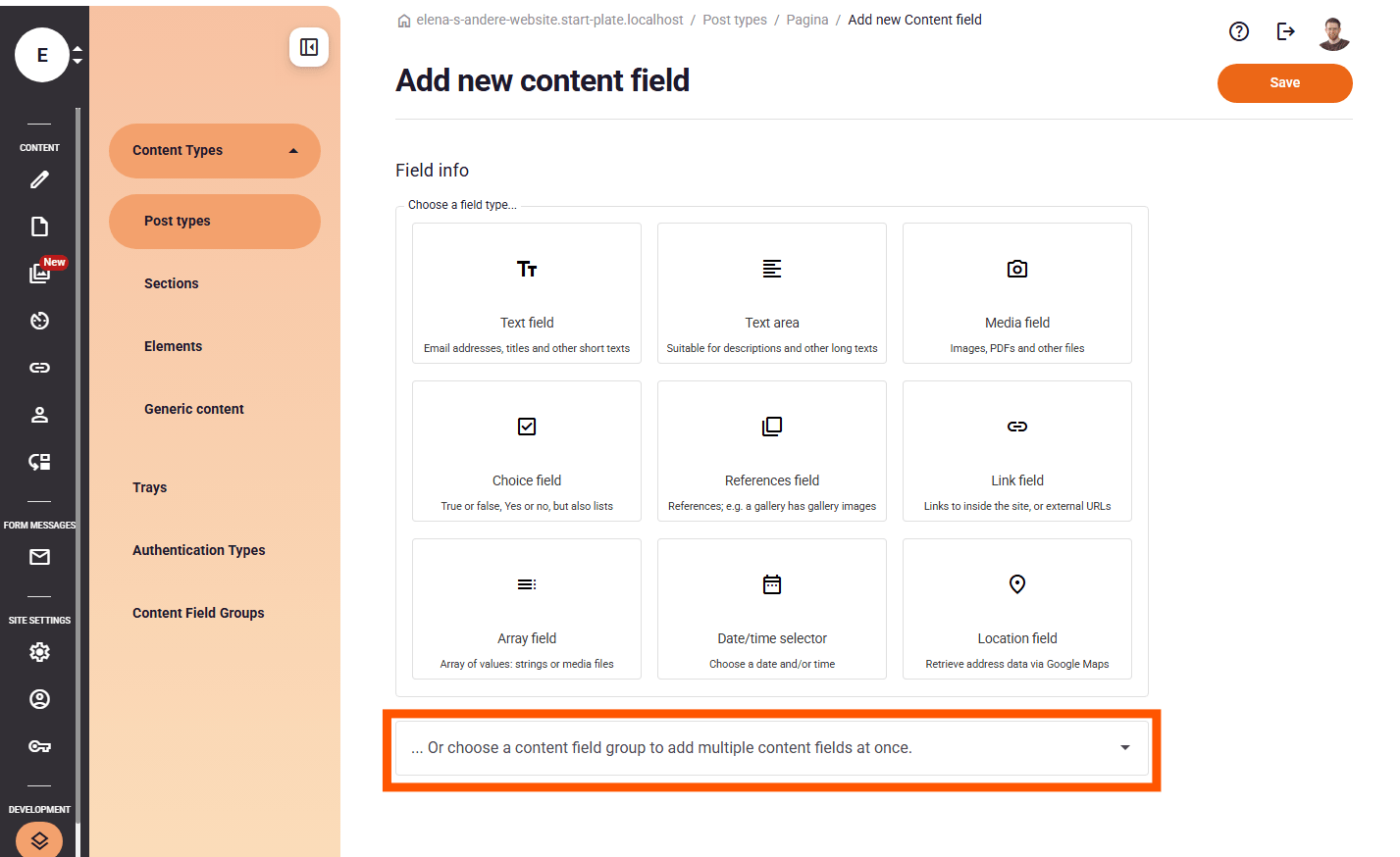Select Sections in the sidebar menu
Screen dimensions: 1400x857
[172, 283]
